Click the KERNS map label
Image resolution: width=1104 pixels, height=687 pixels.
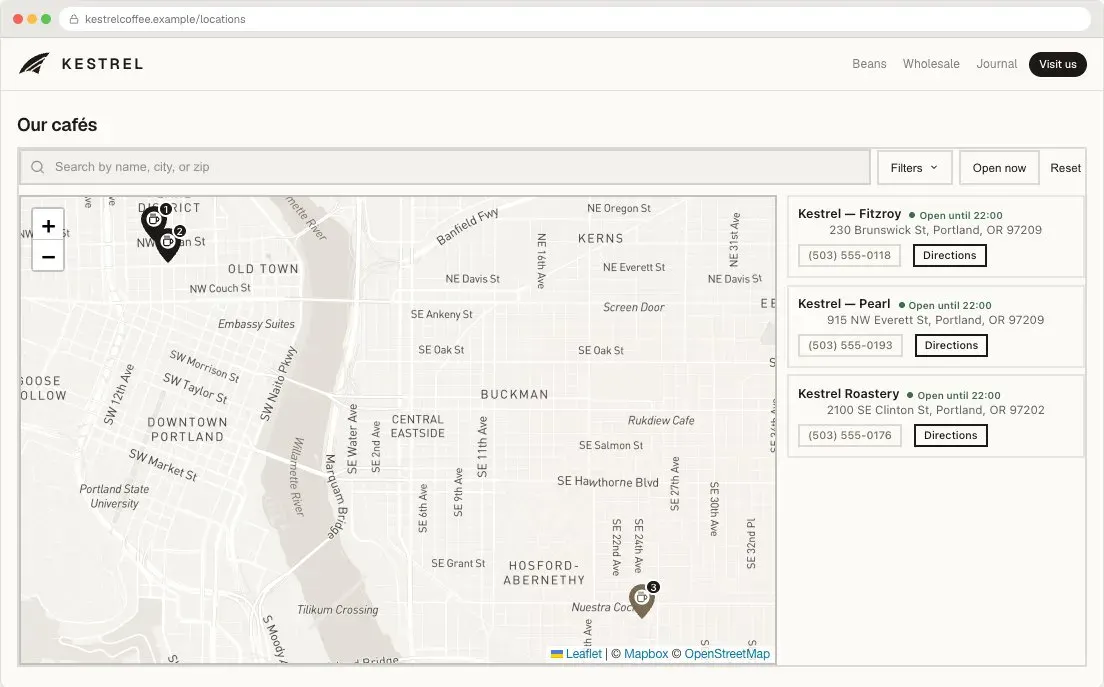point(601,239)
